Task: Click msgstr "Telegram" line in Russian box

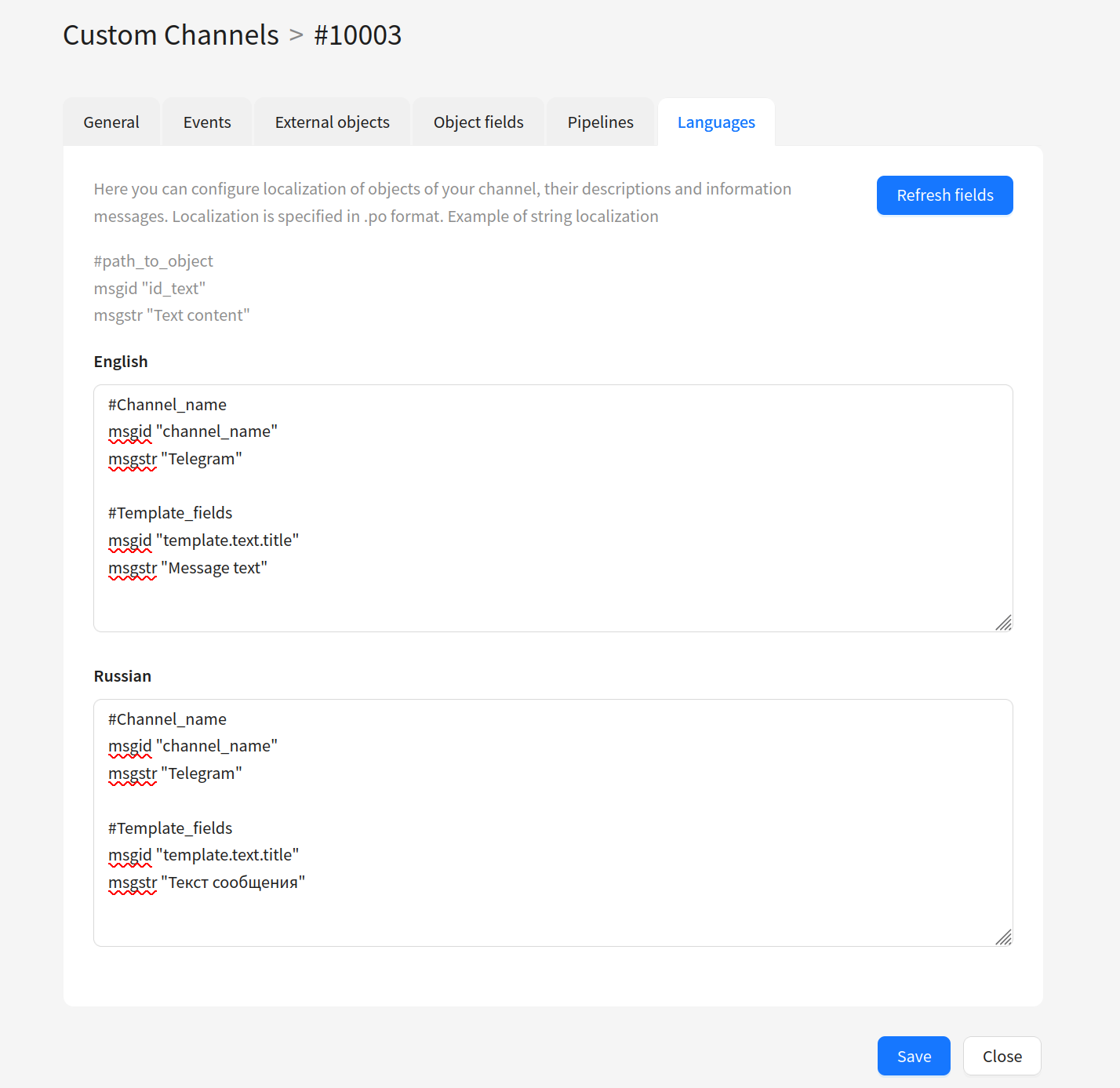Action: 175,773
